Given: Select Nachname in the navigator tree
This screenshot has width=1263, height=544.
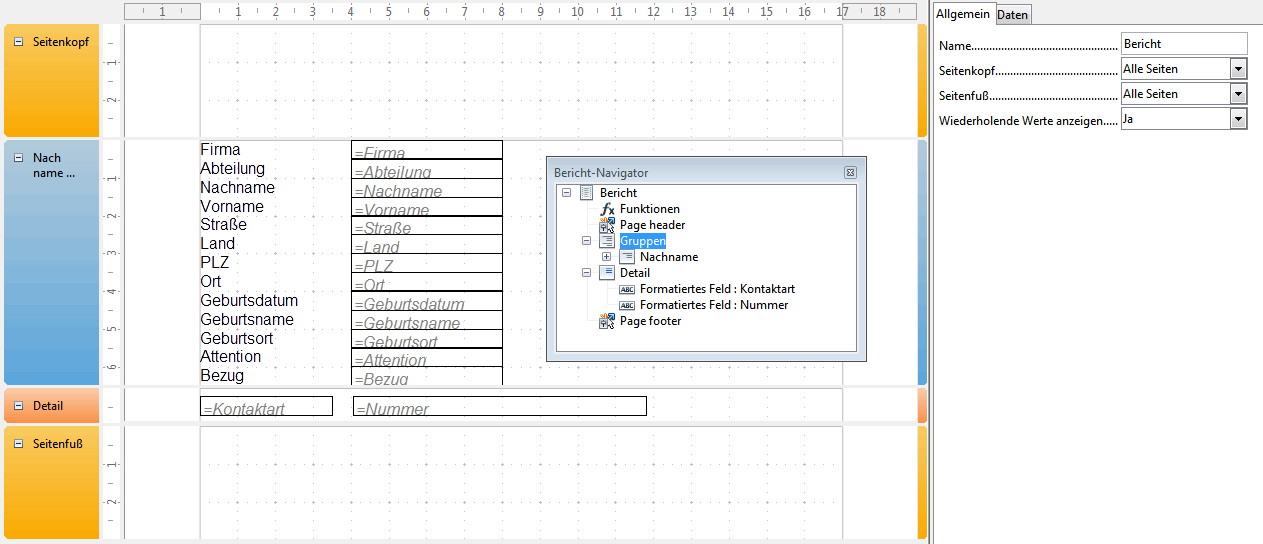Looking at the screenshot, I should (669, 257).
